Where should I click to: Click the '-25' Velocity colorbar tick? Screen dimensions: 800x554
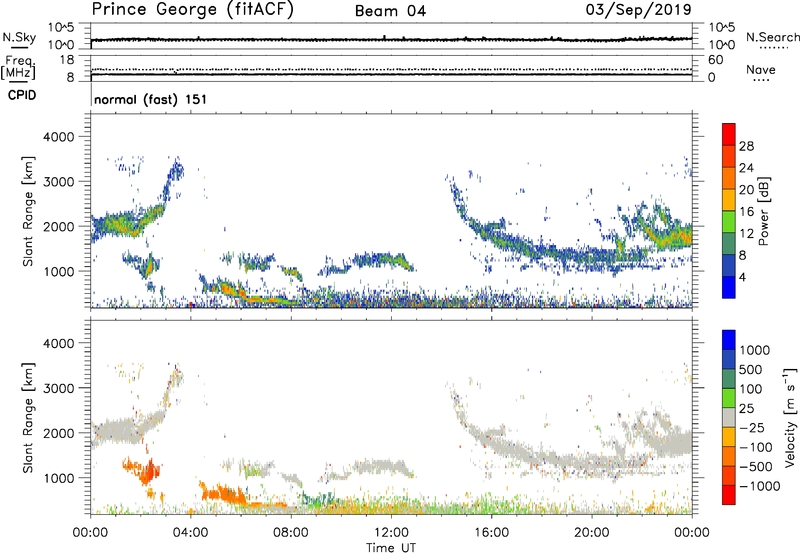752,428
